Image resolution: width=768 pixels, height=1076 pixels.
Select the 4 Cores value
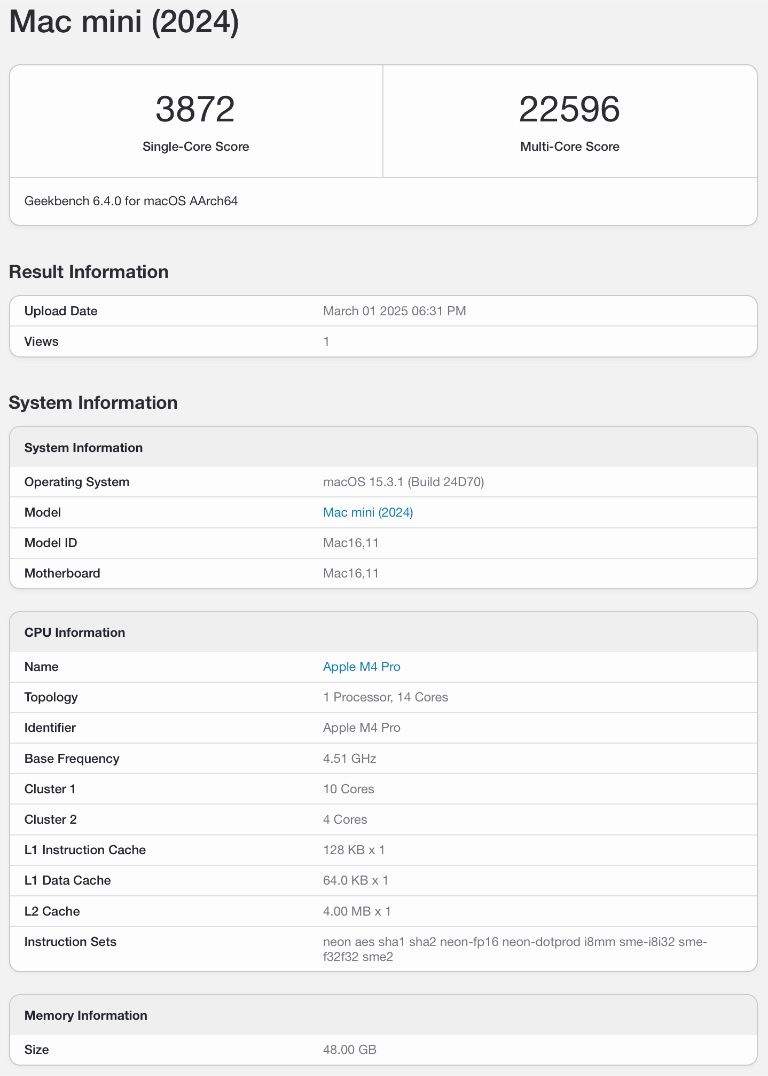[x=345, y=820]
